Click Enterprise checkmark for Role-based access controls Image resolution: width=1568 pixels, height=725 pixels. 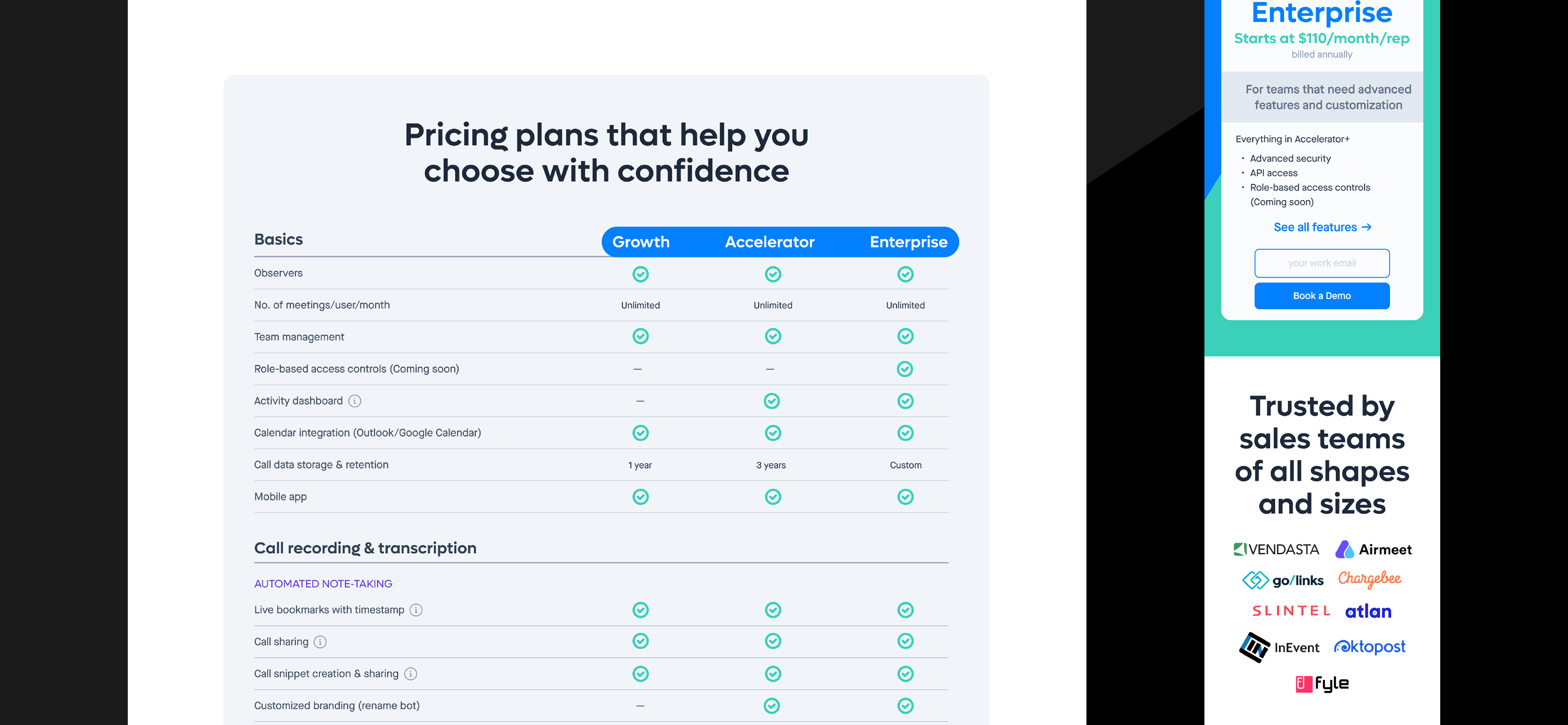point(905,369)
